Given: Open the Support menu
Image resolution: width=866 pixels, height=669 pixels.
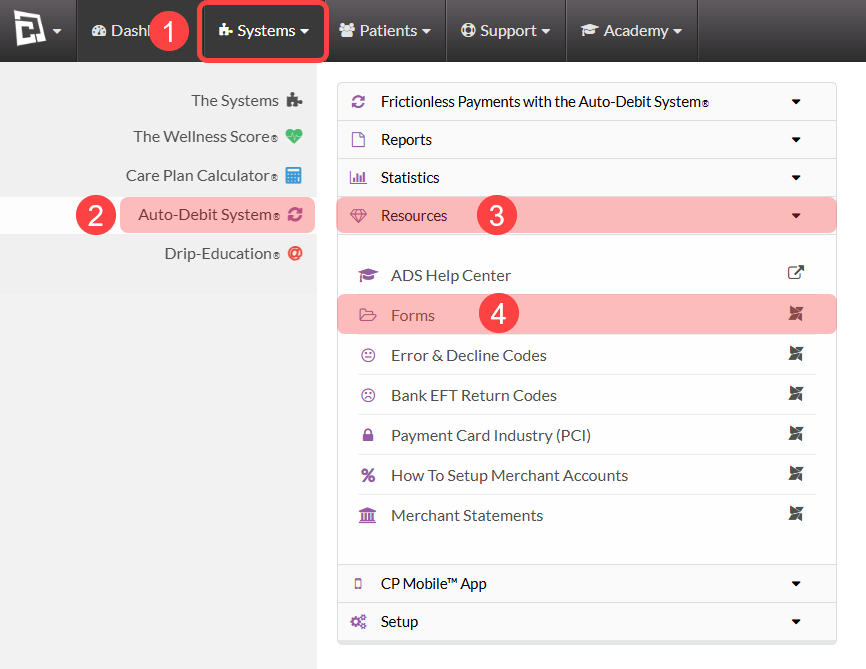Looking at the screenshot, I should click(506, 30).
